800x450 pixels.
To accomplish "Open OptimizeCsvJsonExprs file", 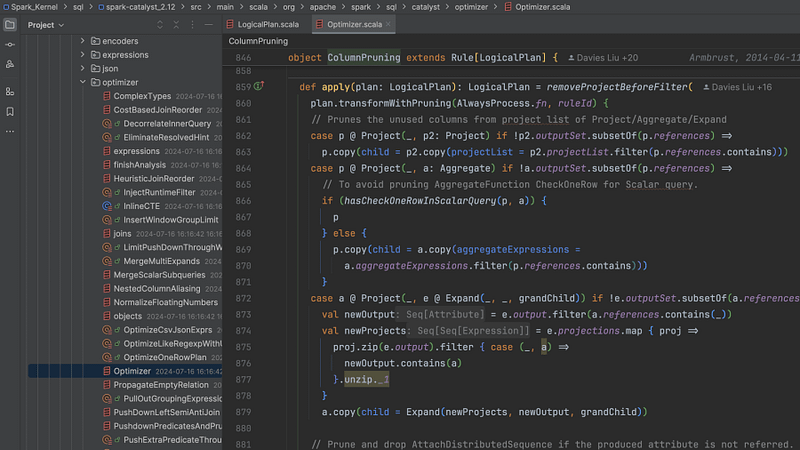I will (x=167, y=330).
